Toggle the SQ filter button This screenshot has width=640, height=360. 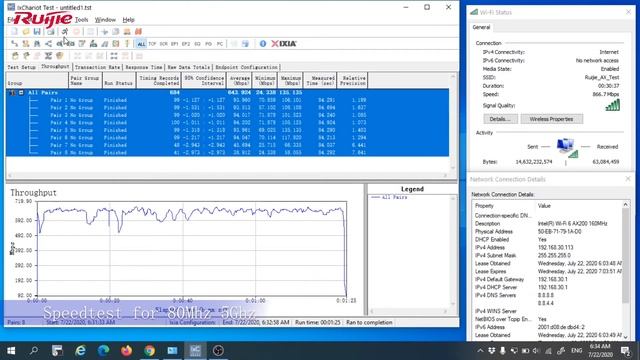(198, 44)
